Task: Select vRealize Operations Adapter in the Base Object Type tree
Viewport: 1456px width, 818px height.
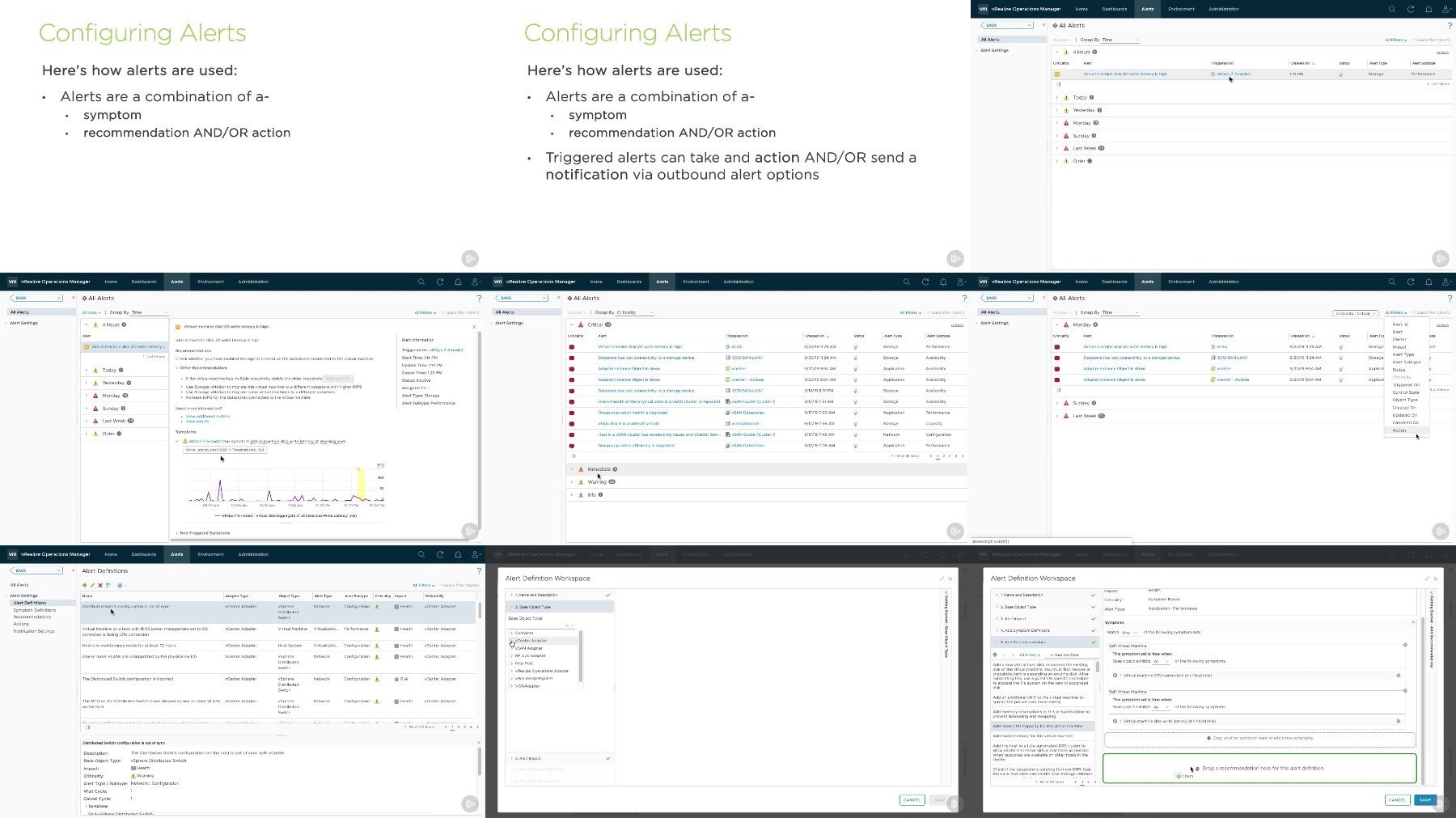Action: pyautogui.click(x=542, y=671)
